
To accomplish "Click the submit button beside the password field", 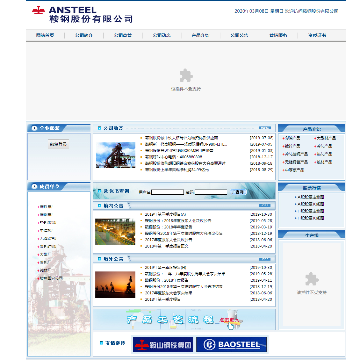I will coord(239,192).
